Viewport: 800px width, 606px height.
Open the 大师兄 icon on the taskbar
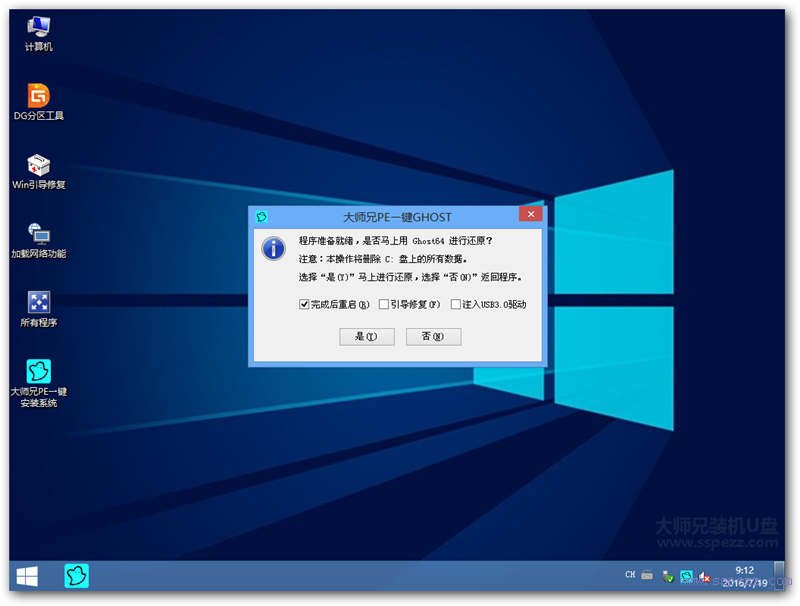click(75, 577)
